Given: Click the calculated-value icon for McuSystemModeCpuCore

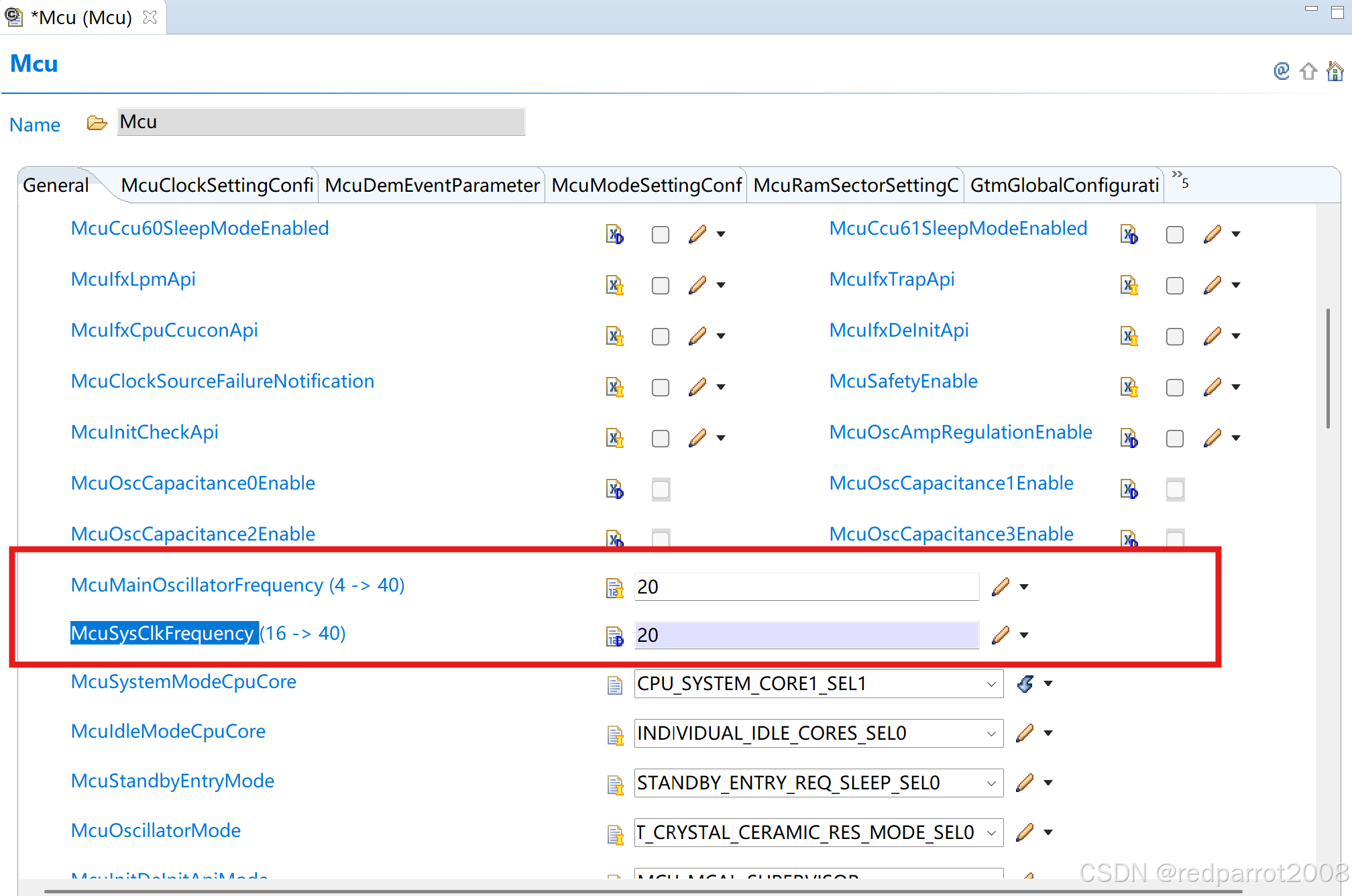Looking at the screenshot, I should pyautogui.click(x=1025, y=683).
